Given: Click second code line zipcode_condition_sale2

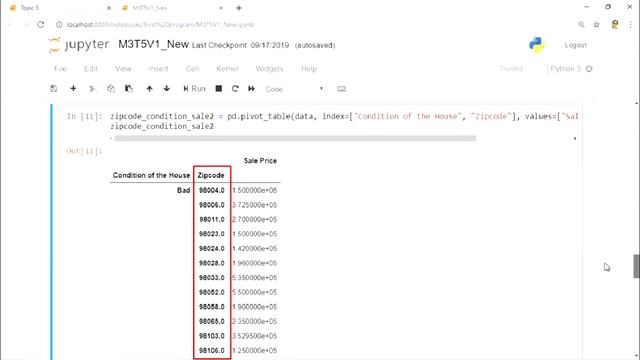Looking at the screenshot, I should 162,126.
